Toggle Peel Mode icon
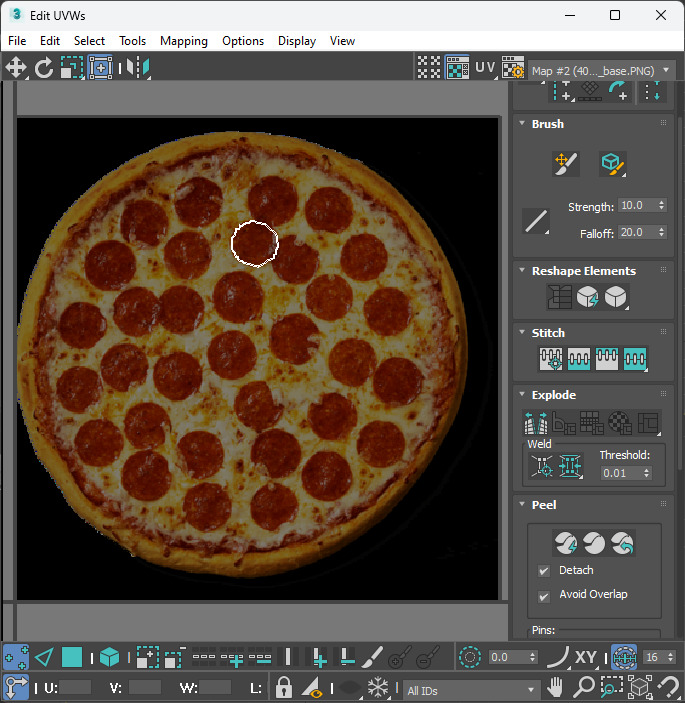685x703 pixels. click(x=594, y=543)
